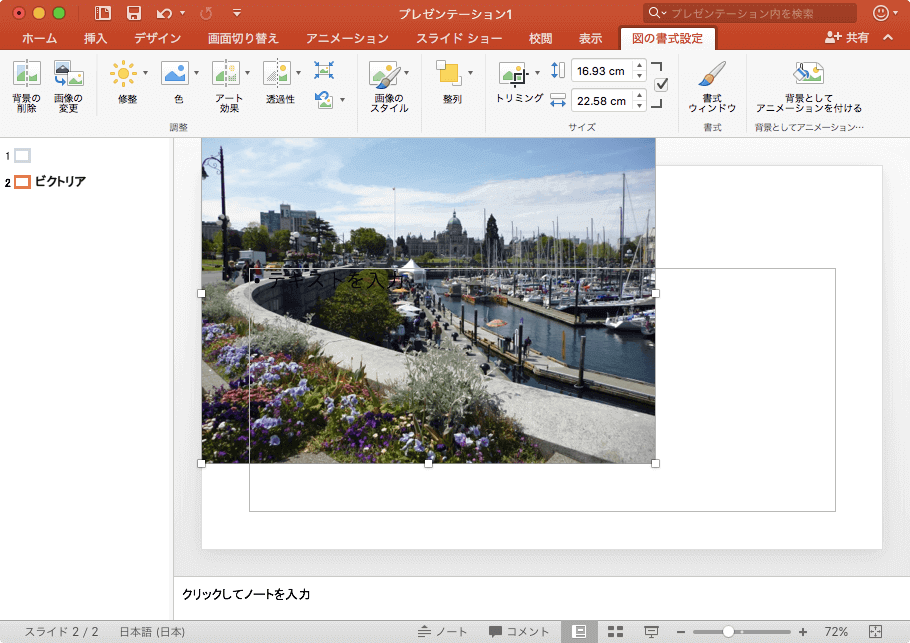Open the Transitions (画面切り替え) tab
Viewport: 910px width, 643px height.
tap(243, 38)
